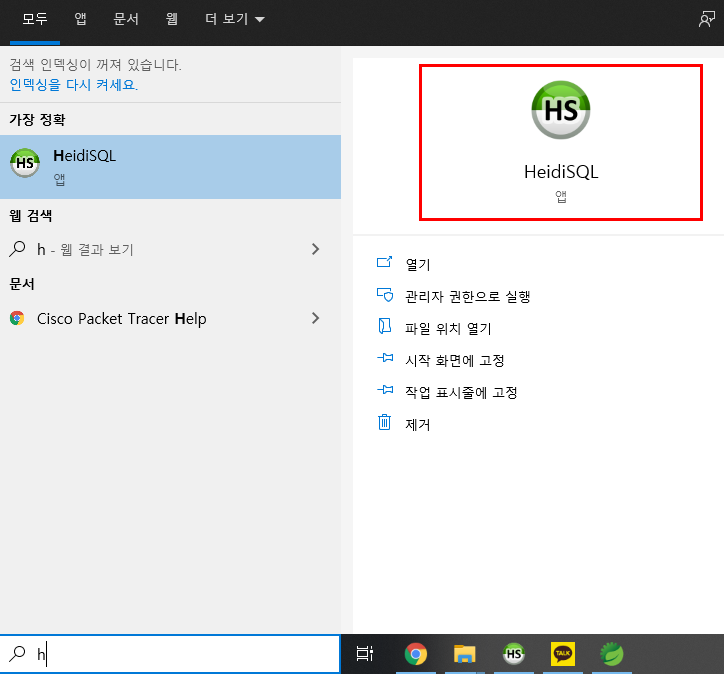
Task: Expand web search result chevron arrow
Action: tap(315, 250)
